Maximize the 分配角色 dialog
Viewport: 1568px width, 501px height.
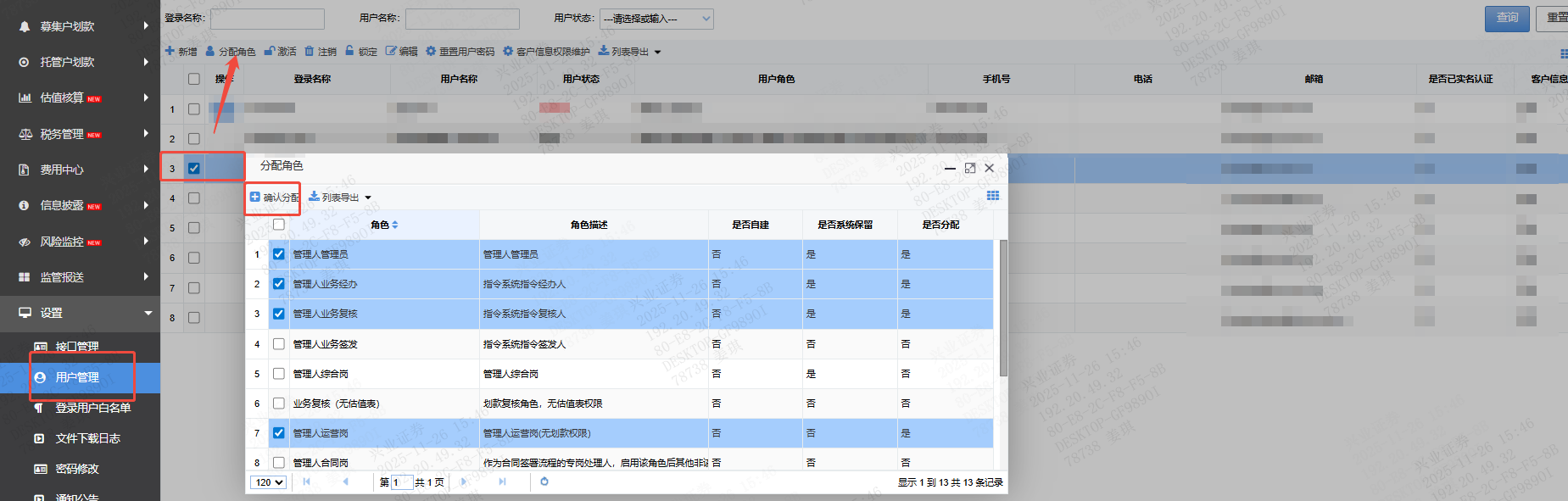pyautogui.click(x=970, y=168)
